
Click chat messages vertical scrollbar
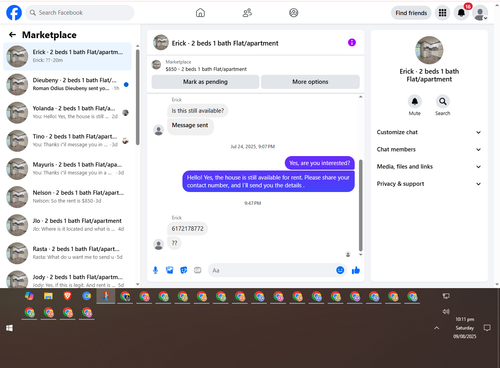coord(360,205)
